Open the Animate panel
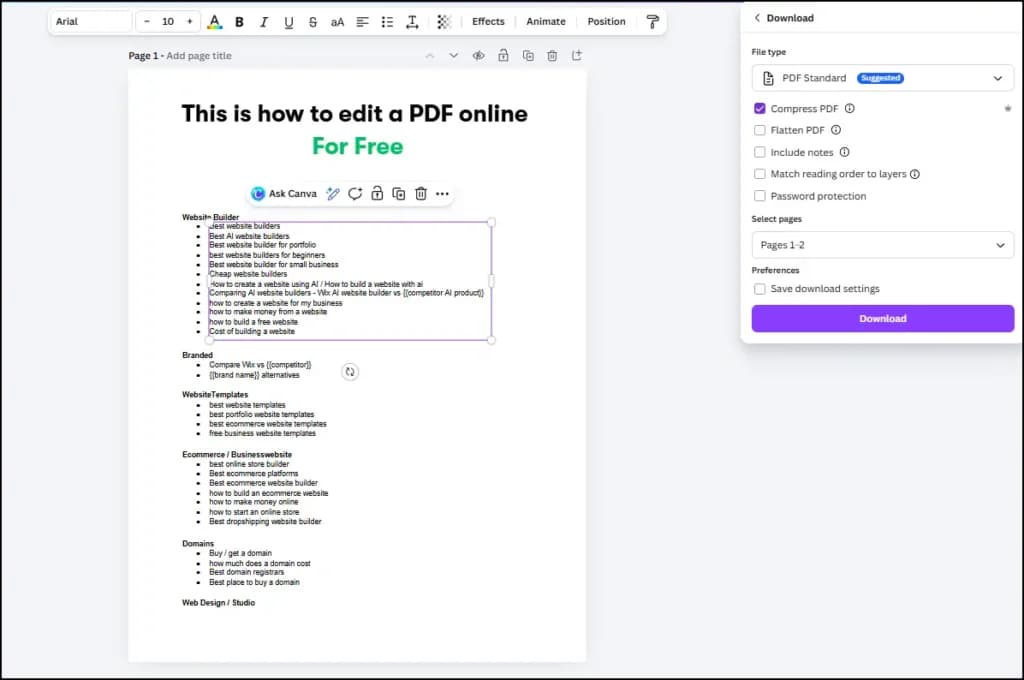 point(546,22)
